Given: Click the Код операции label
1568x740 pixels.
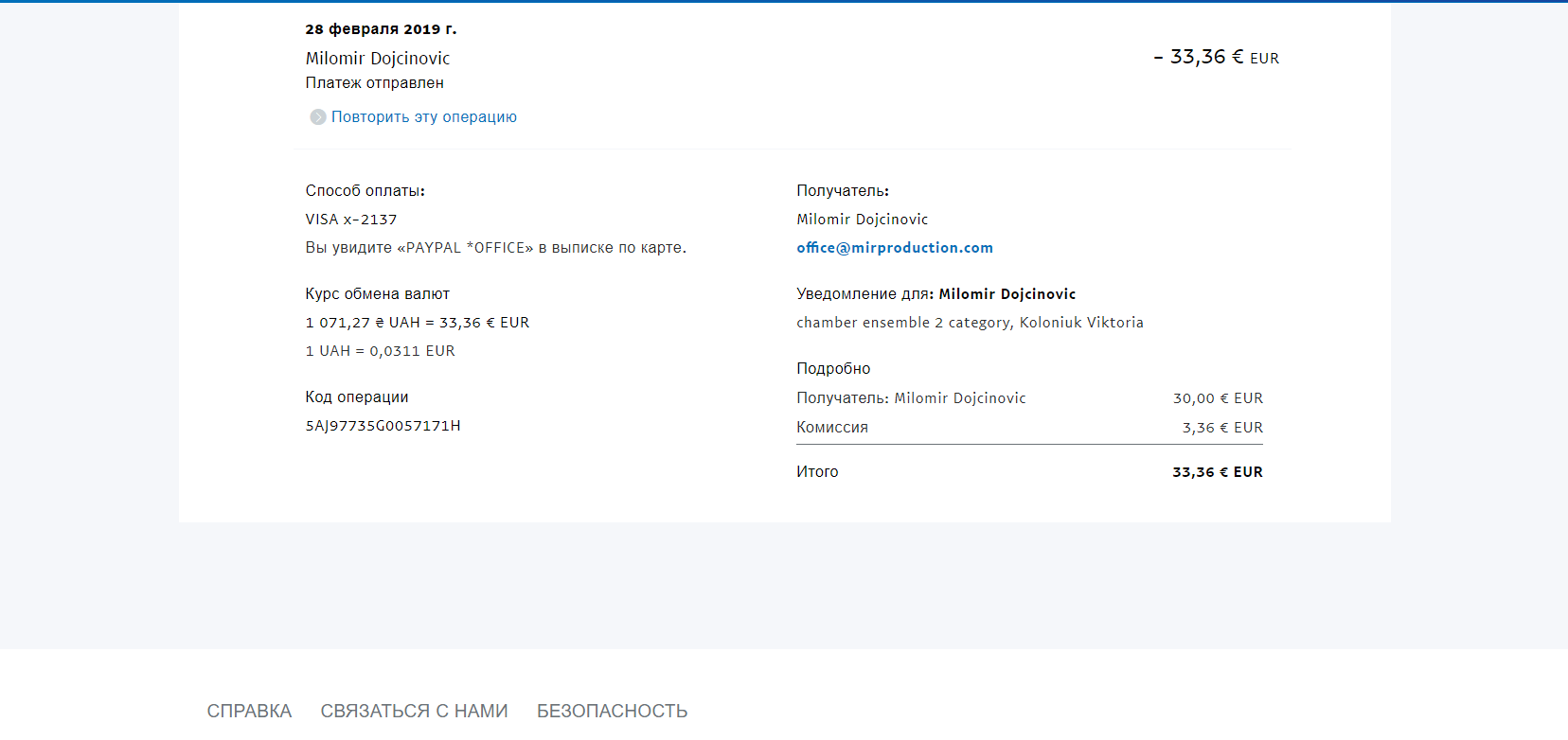Looking at the screenshot, I should pos(357,397).
